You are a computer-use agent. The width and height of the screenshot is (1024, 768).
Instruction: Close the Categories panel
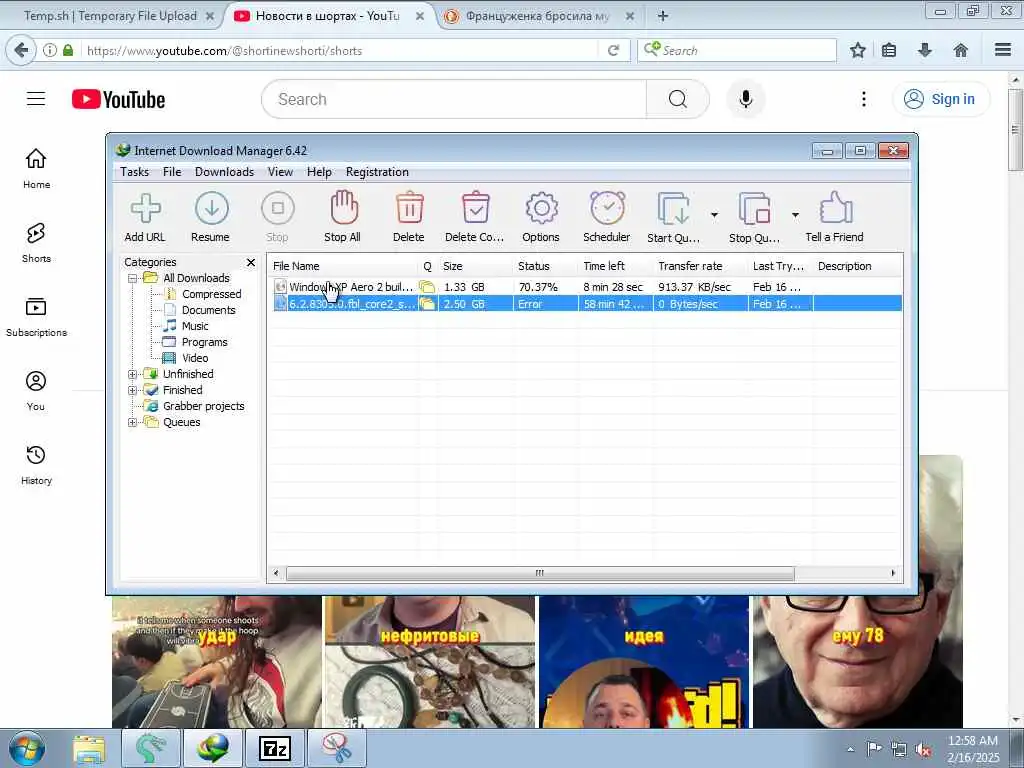(x=251, y=262)
